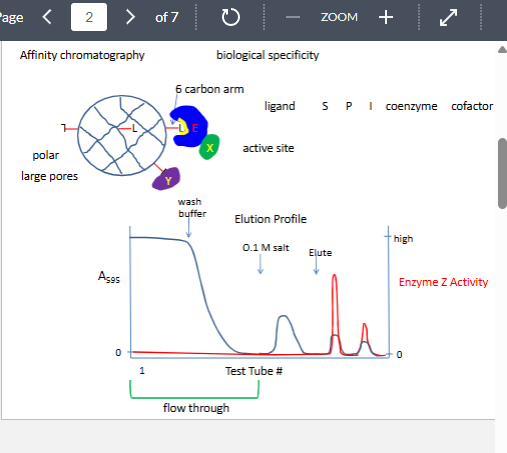Click the 'Elute' label
Image resolution: width=507 pixels, height=453 pixels.
point(320,253)
